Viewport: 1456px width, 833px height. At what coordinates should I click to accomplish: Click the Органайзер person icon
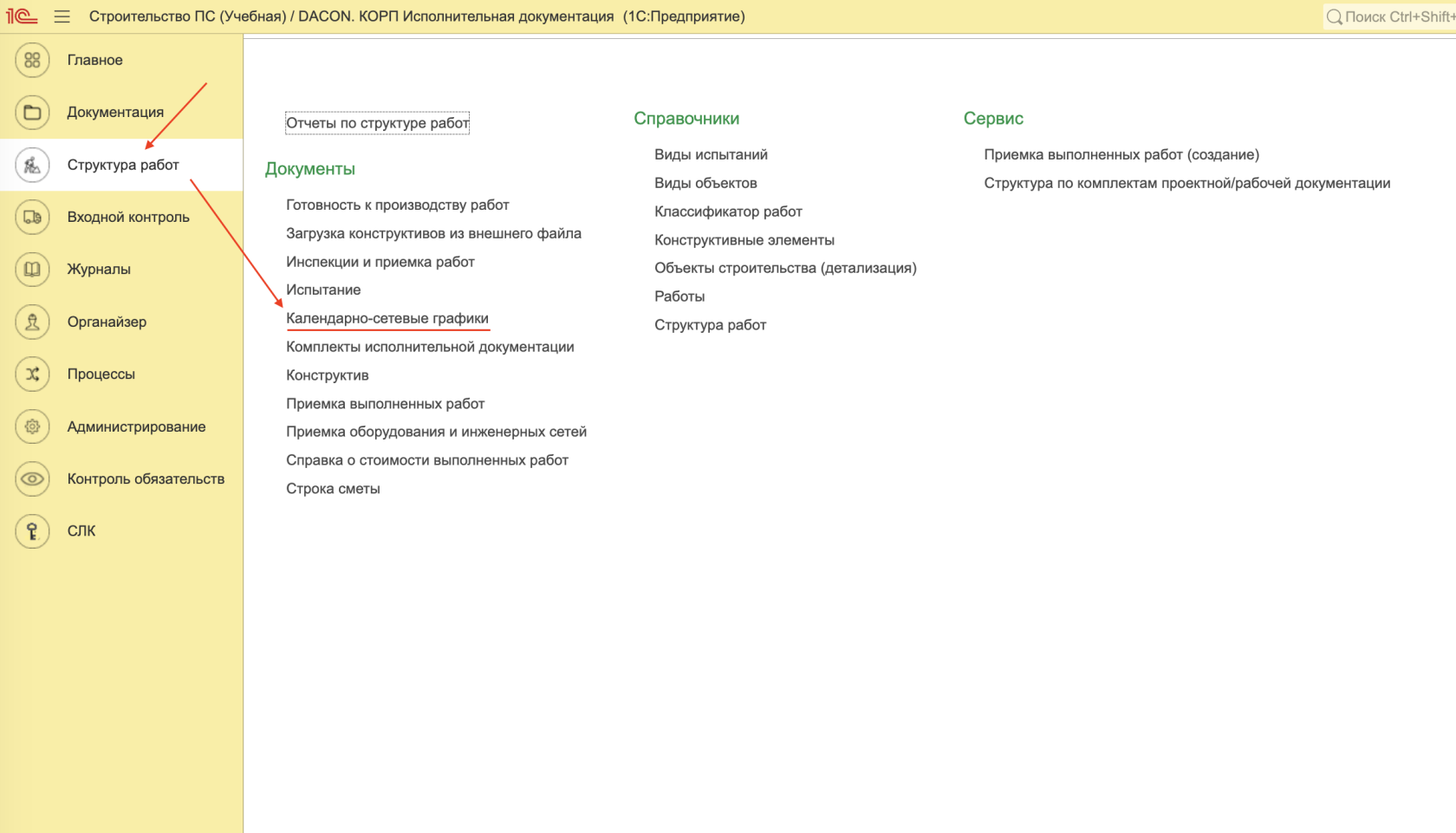click(x=32, y=322)
